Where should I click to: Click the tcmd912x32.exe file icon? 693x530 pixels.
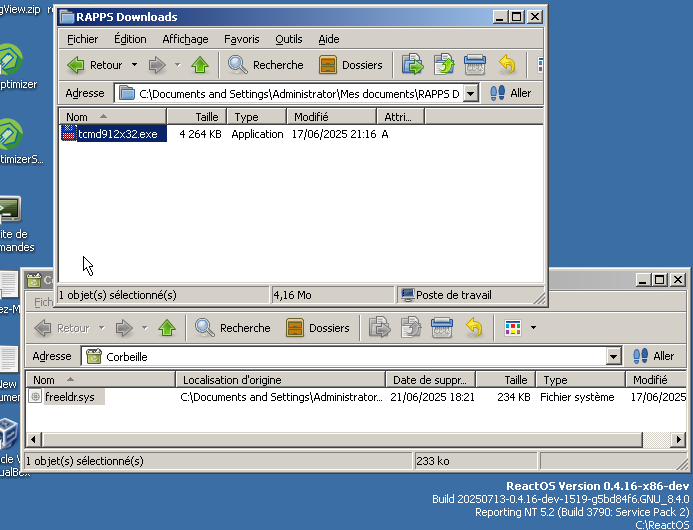(x=68, y=133)
